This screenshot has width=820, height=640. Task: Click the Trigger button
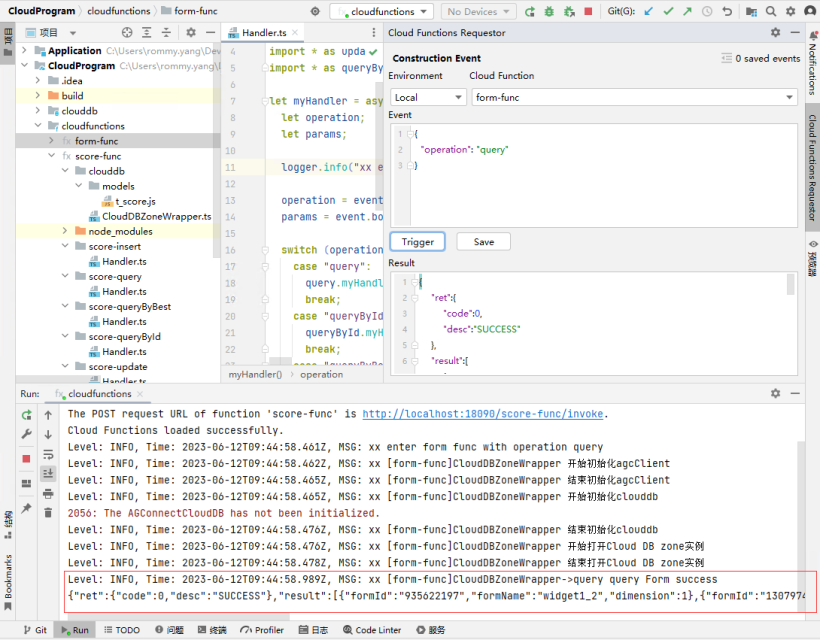(417, 242)
